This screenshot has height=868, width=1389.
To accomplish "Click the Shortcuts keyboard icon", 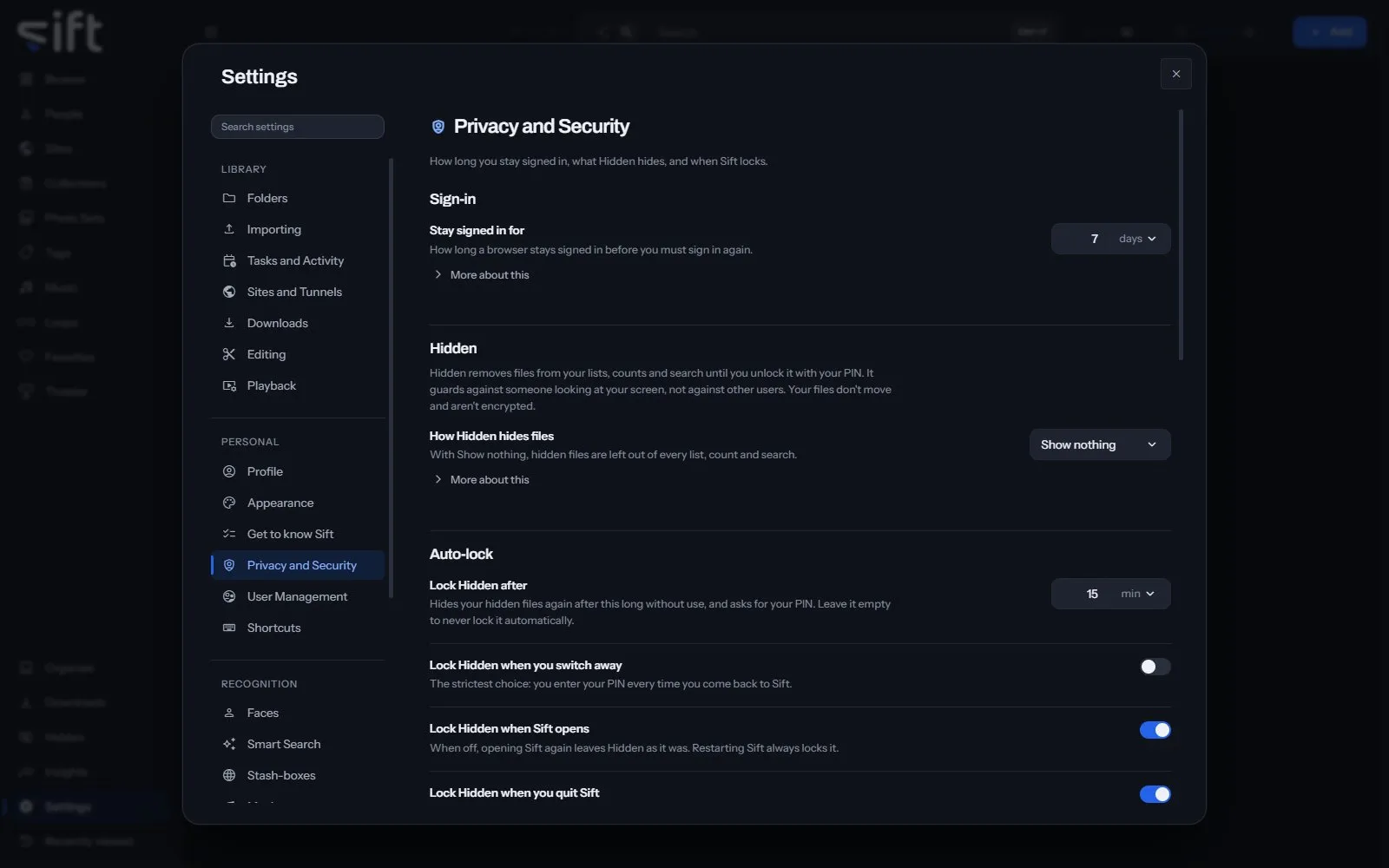I will (x=229, y=628).
